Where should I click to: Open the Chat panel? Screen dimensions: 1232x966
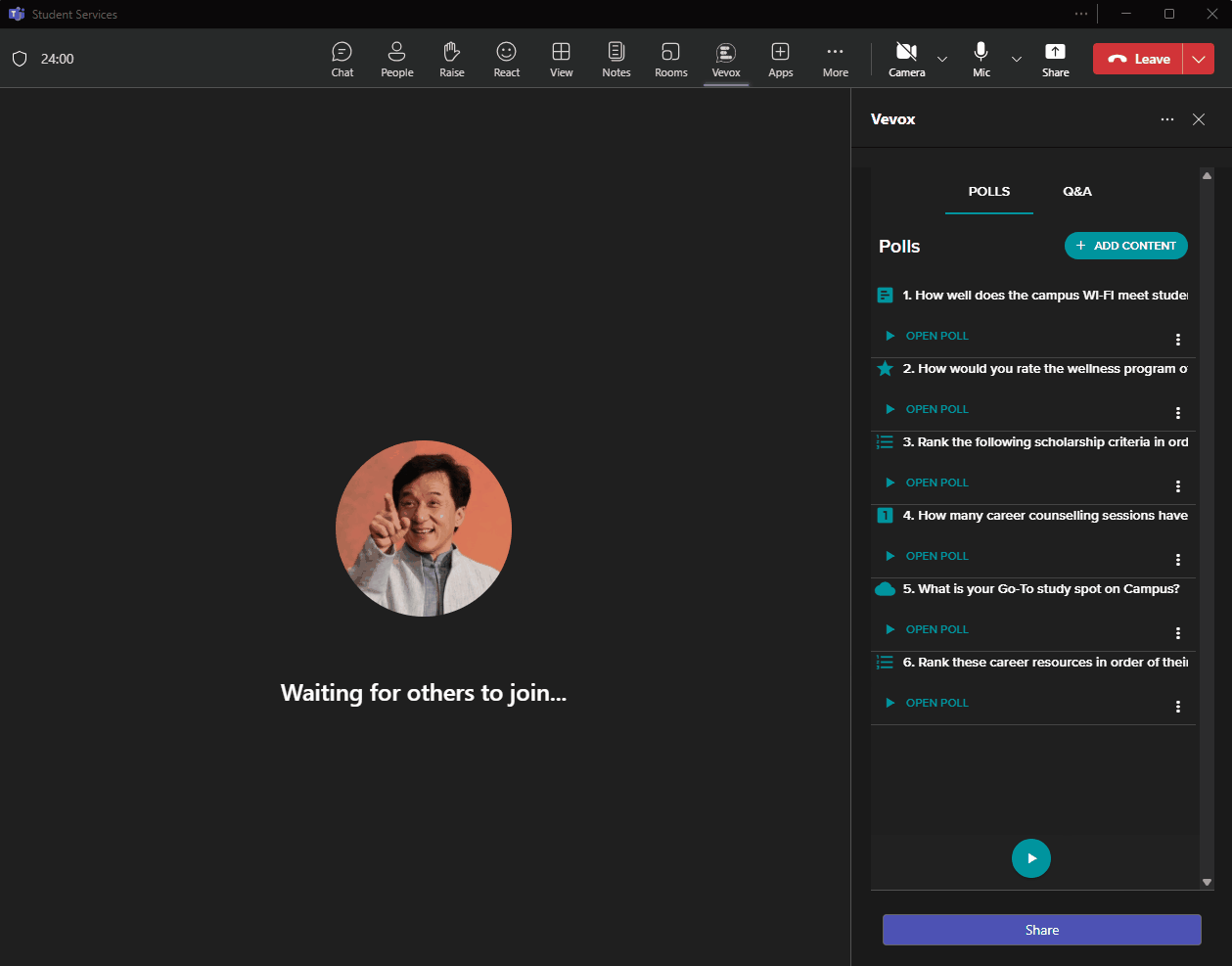(342, 59)
